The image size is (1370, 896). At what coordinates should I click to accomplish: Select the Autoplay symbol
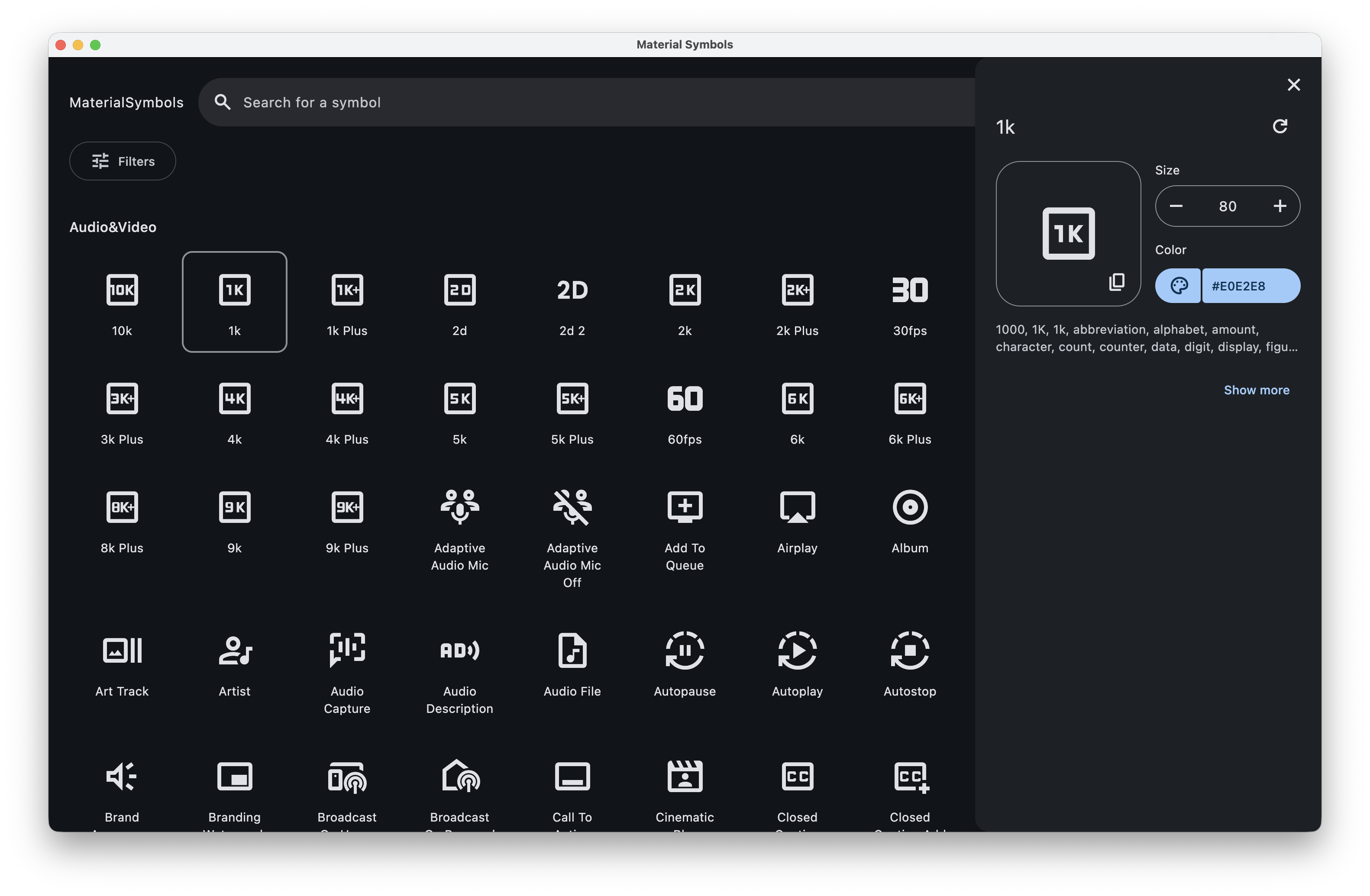(797, 663)
